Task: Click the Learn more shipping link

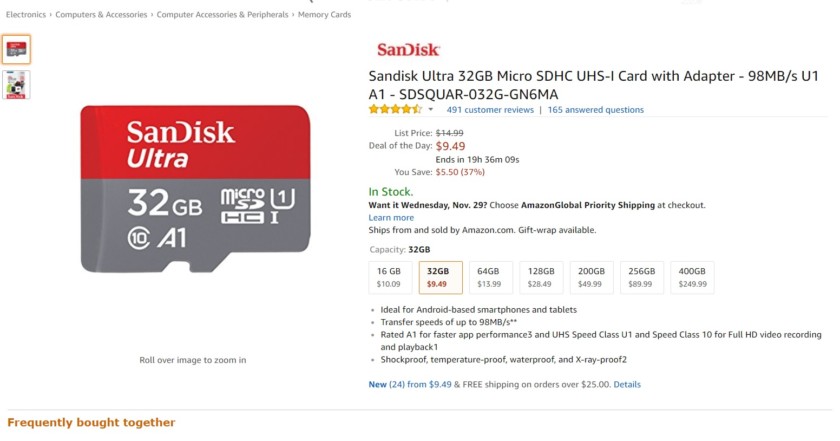Action: tap(391, 218)
